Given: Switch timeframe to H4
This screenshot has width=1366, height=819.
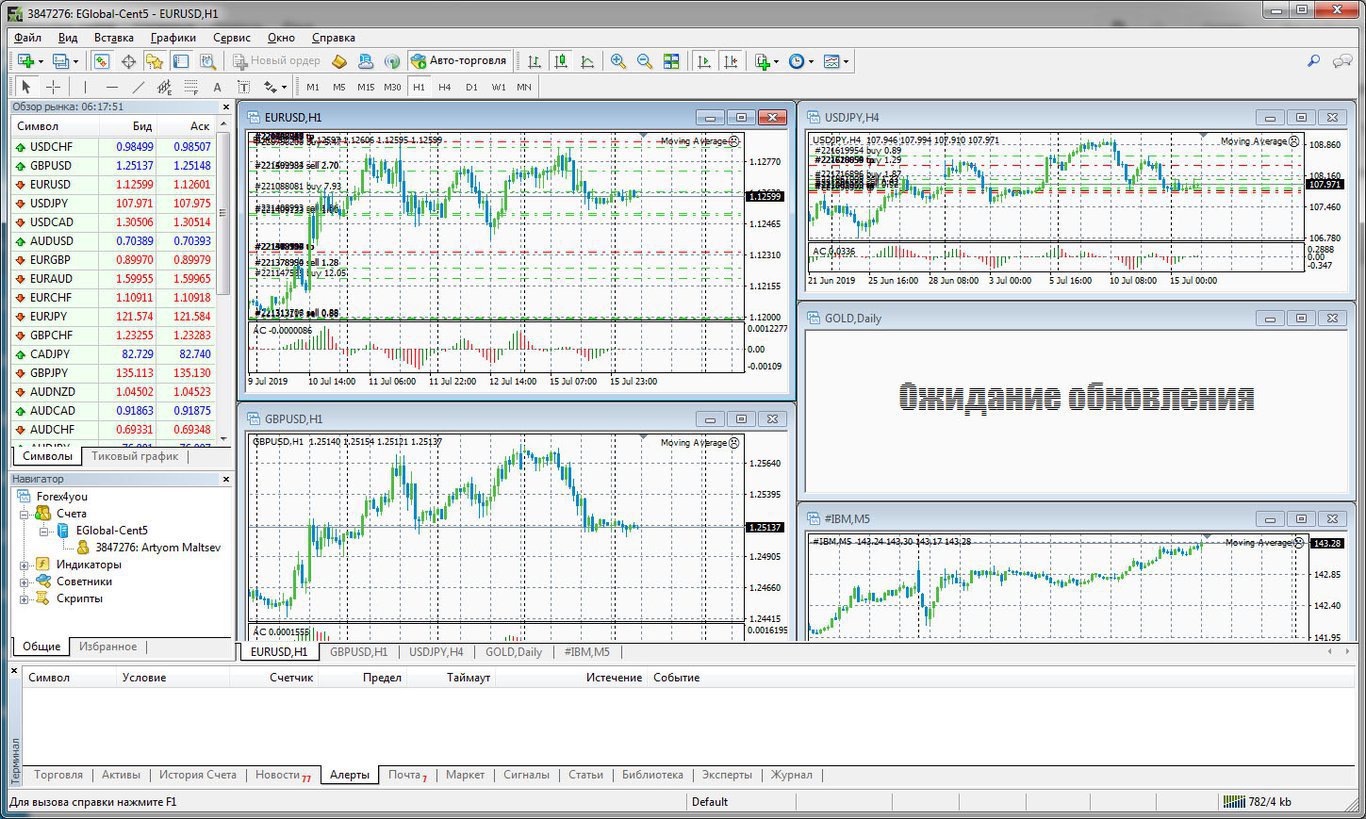Looking at the screenshot, I should click(444, 87).
